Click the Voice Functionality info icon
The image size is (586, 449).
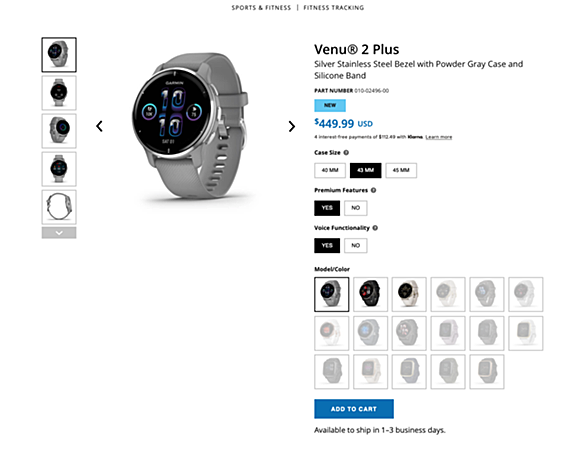pos(375,228)
